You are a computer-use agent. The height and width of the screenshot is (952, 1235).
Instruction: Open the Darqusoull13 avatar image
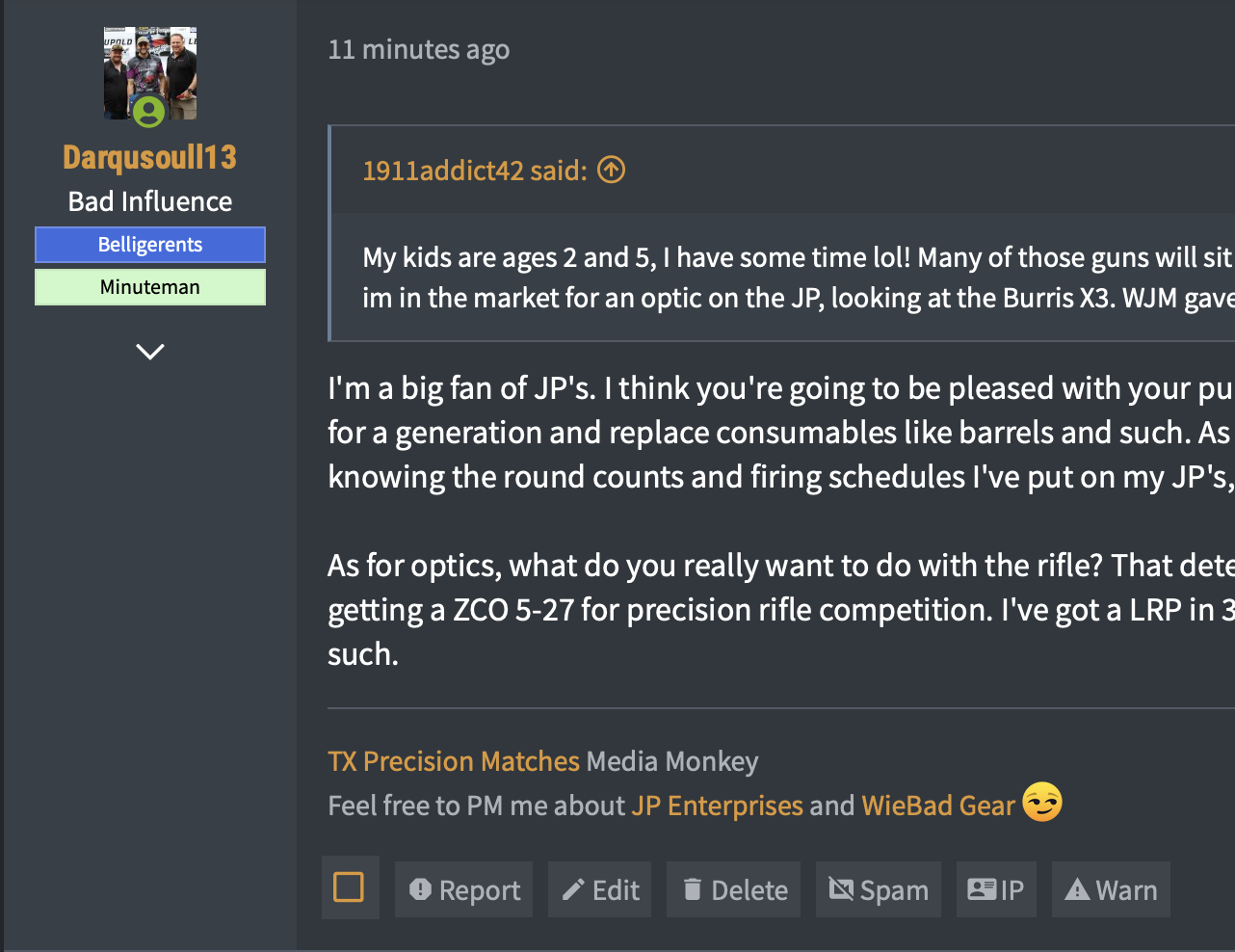click(150, 73)
